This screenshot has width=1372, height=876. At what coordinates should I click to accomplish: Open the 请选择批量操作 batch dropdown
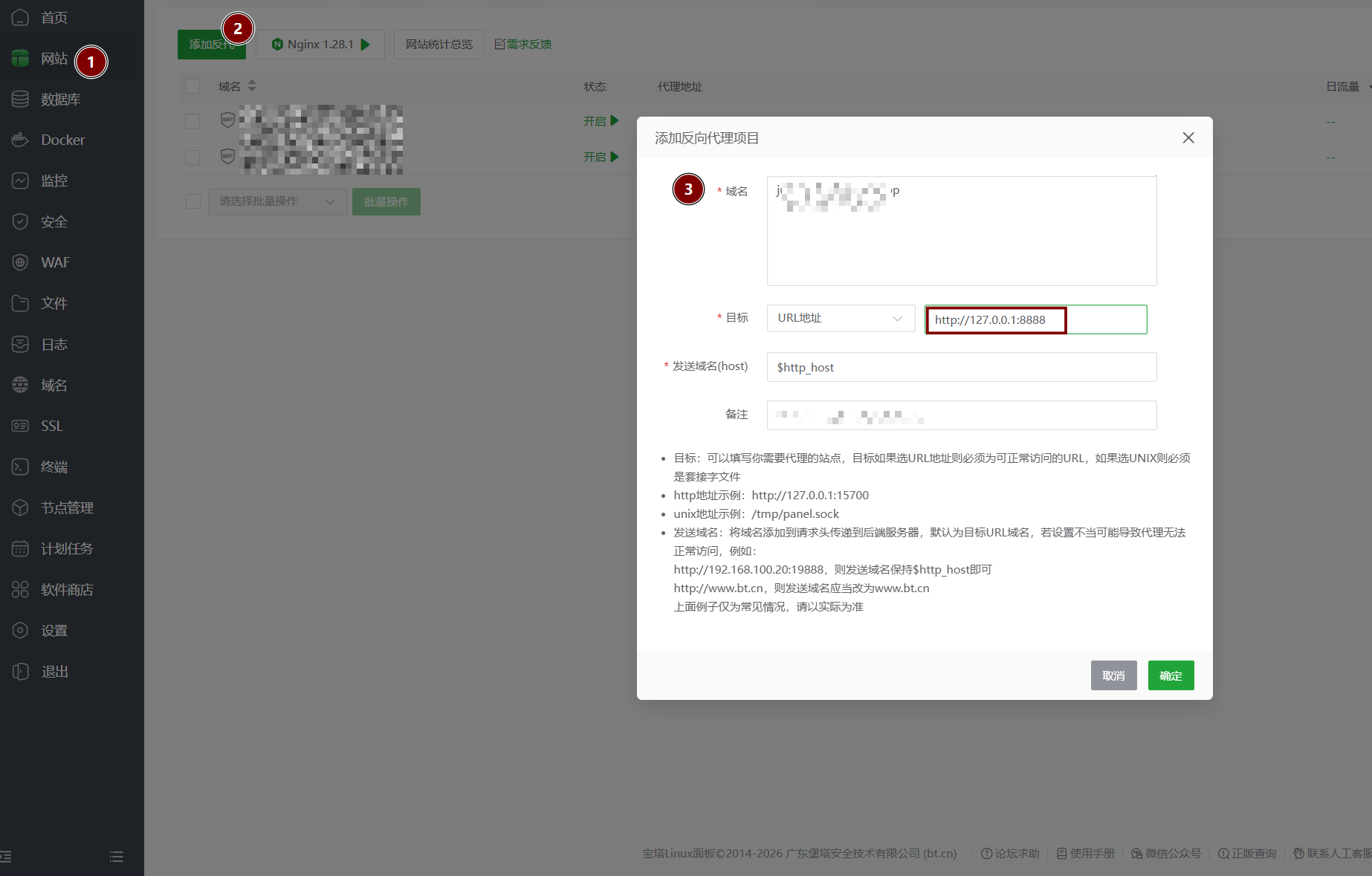pyautogui.click(x=277, y=201)
